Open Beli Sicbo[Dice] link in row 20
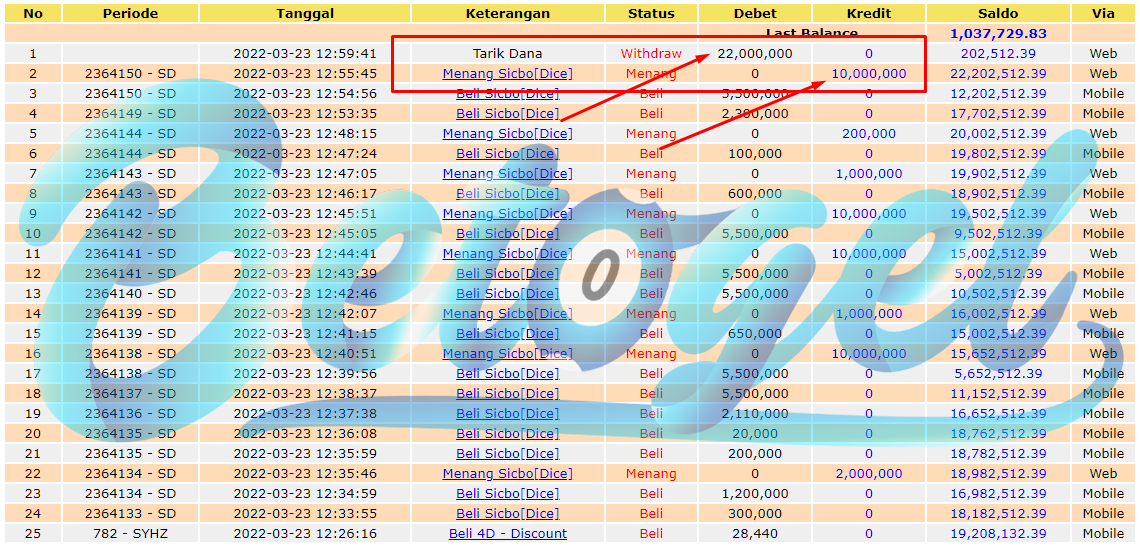Screen dimensions: 1140x546 [x=507, y=433]
